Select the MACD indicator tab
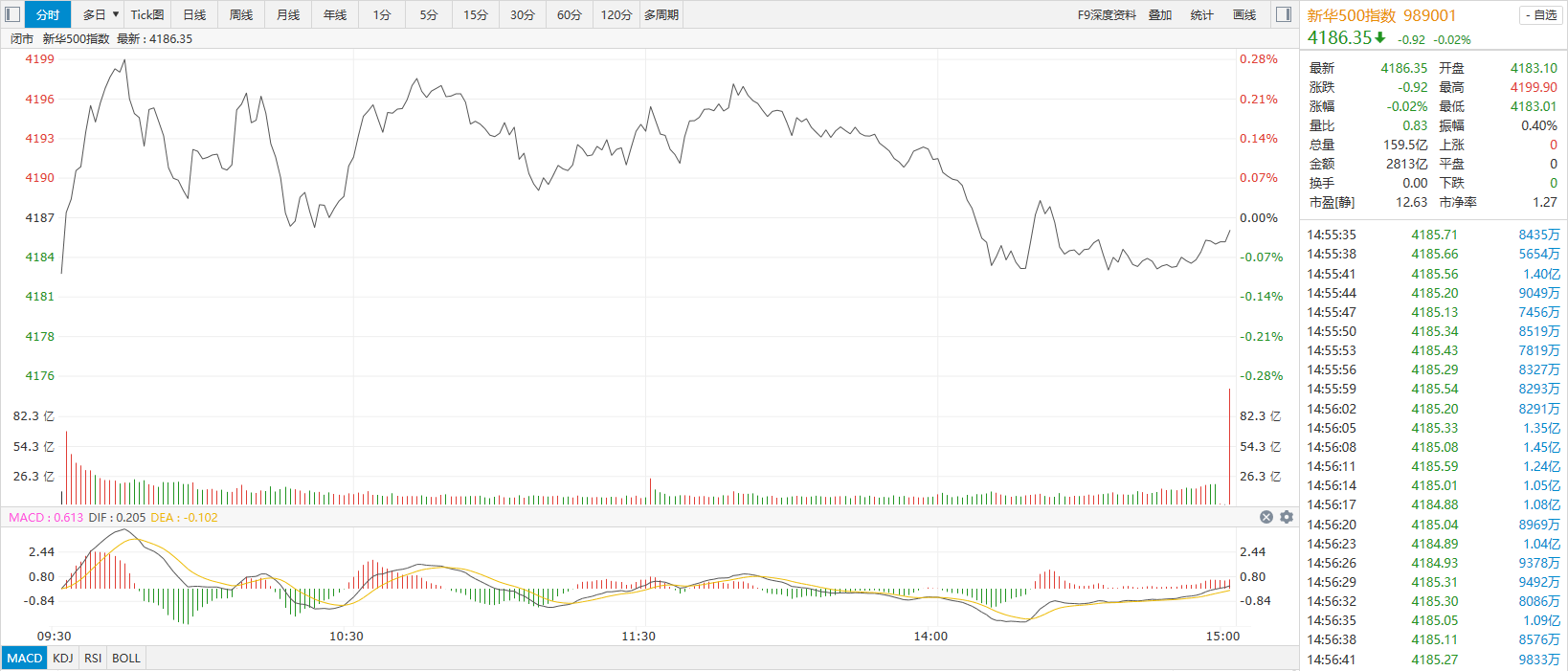Viewport: 1568px width, 671px height. [25, 658]
